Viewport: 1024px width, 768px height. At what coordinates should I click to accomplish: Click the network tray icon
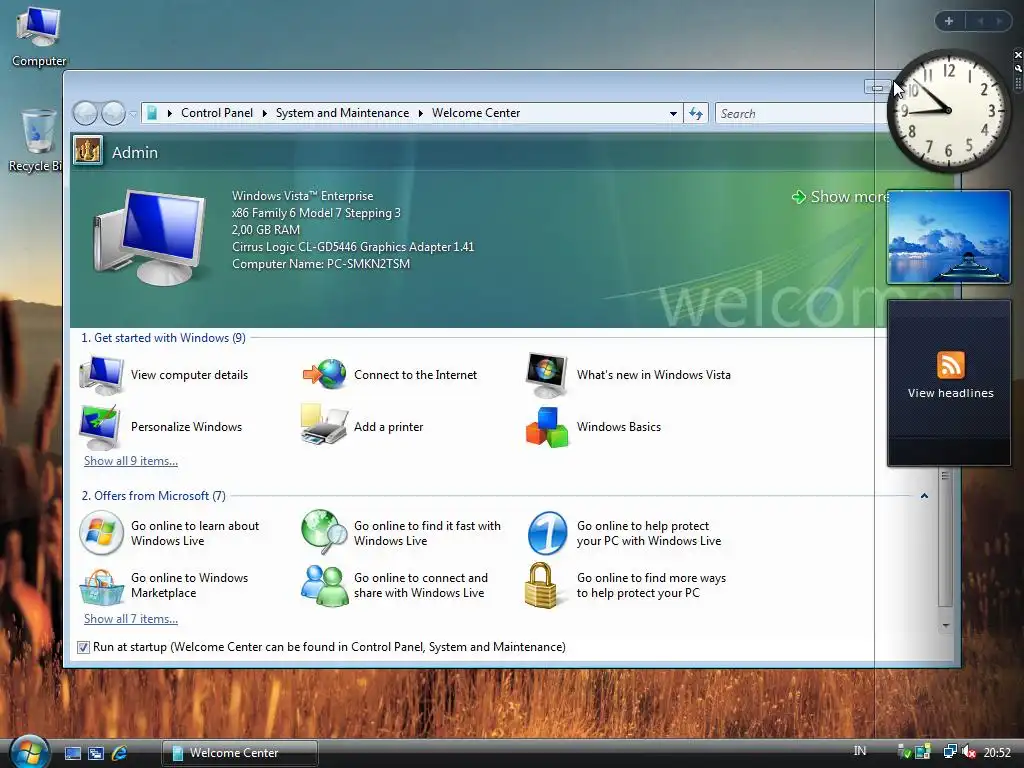tap(950, 752)
